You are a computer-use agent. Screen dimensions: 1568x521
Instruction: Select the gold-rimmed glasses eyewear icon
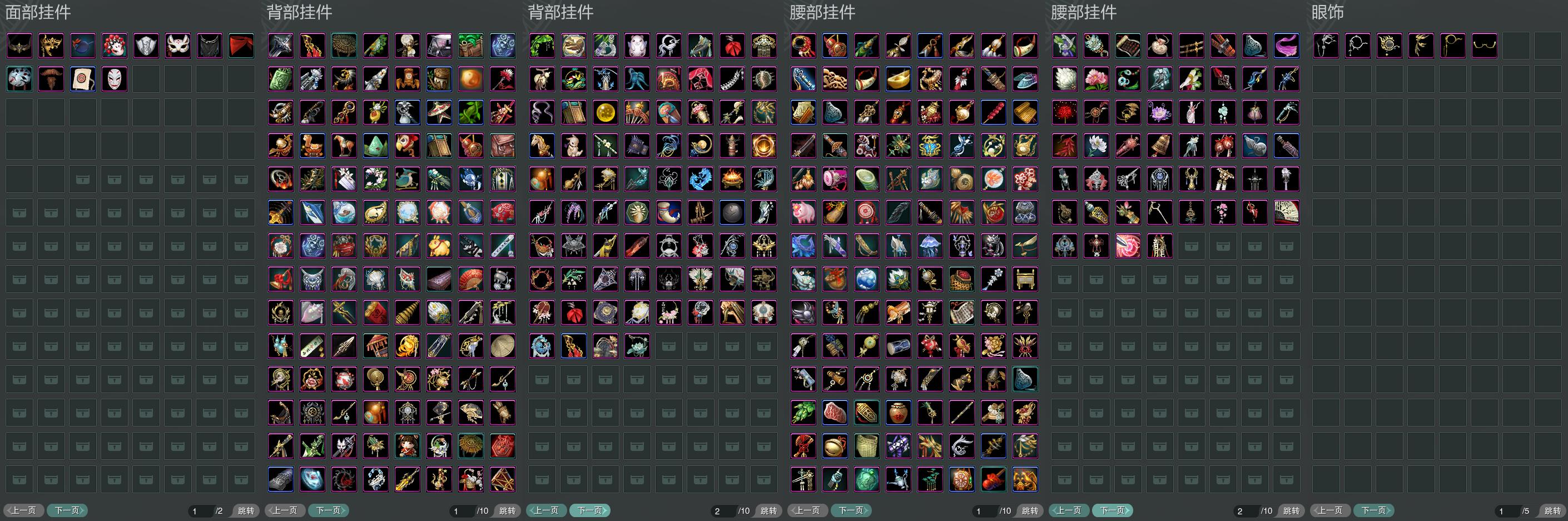[1484, 46]
